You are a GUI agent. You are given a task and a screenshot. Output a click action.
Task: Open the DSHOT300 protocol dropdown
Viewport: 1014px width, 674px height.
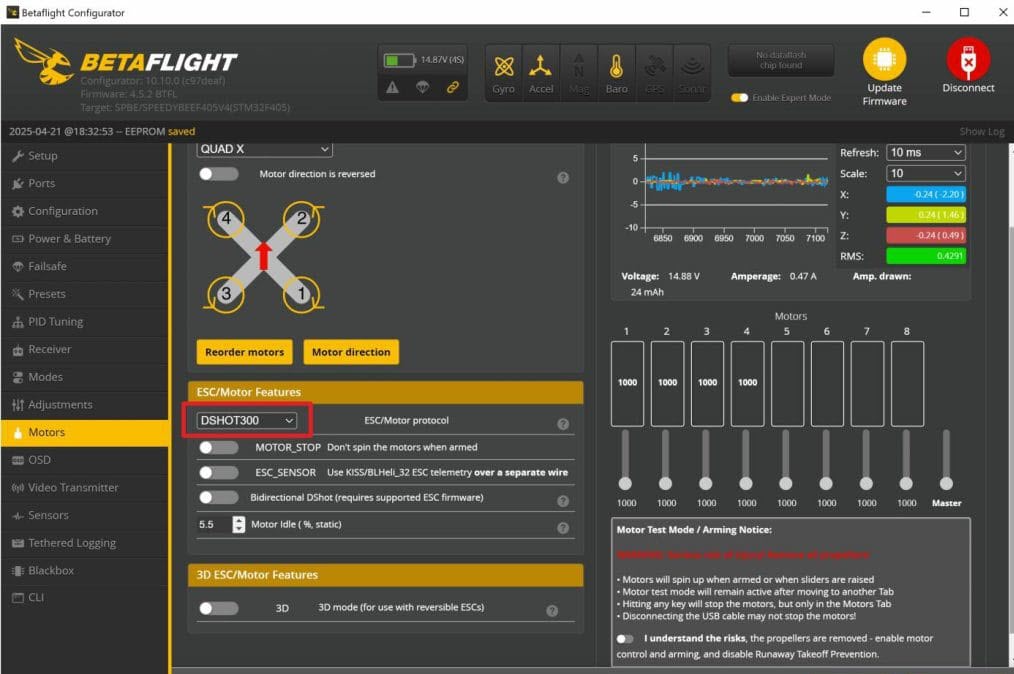tap(247, 420)
